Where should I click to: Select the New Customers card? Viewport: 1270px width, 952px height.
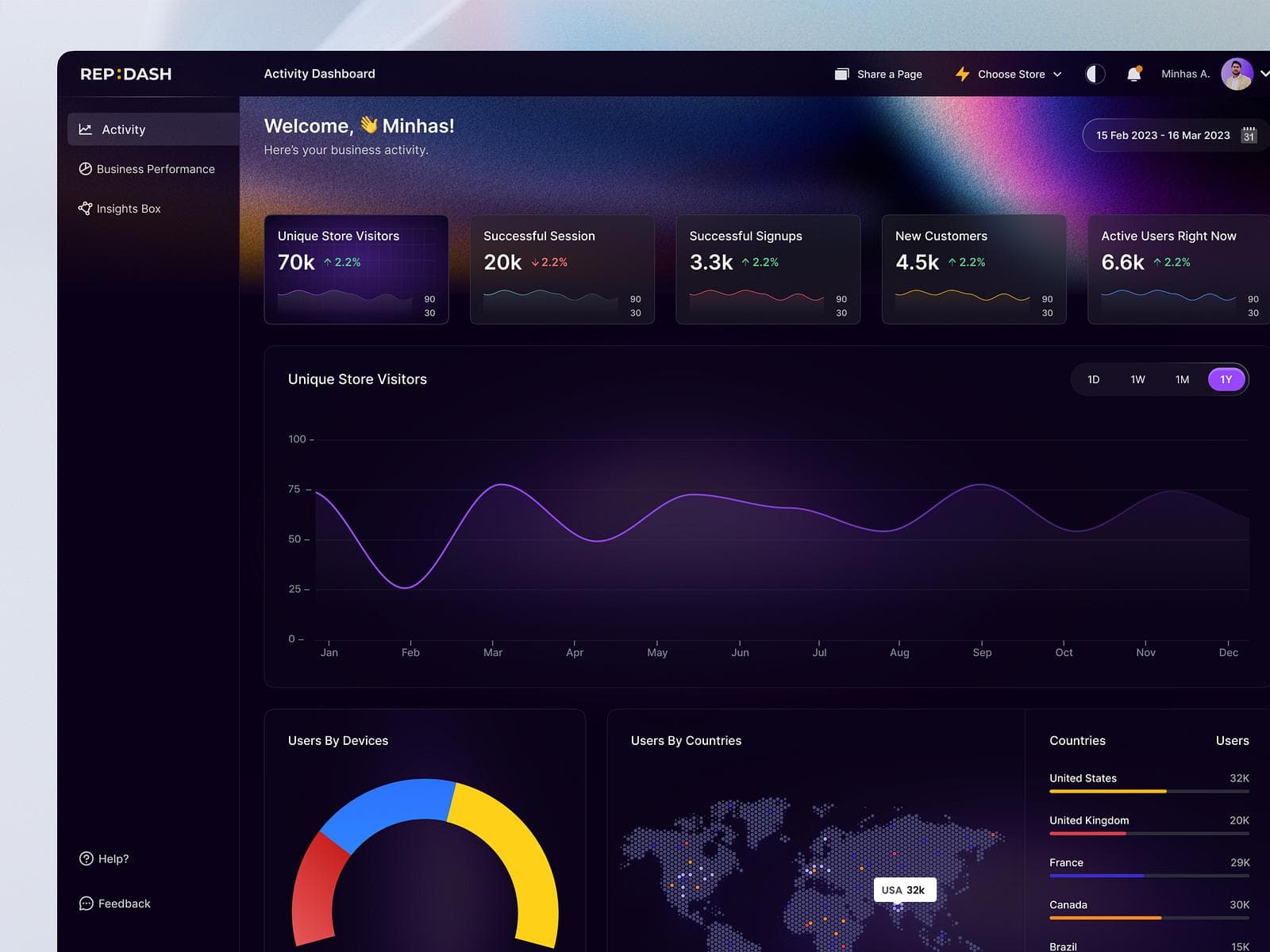[x=974, y=269]
